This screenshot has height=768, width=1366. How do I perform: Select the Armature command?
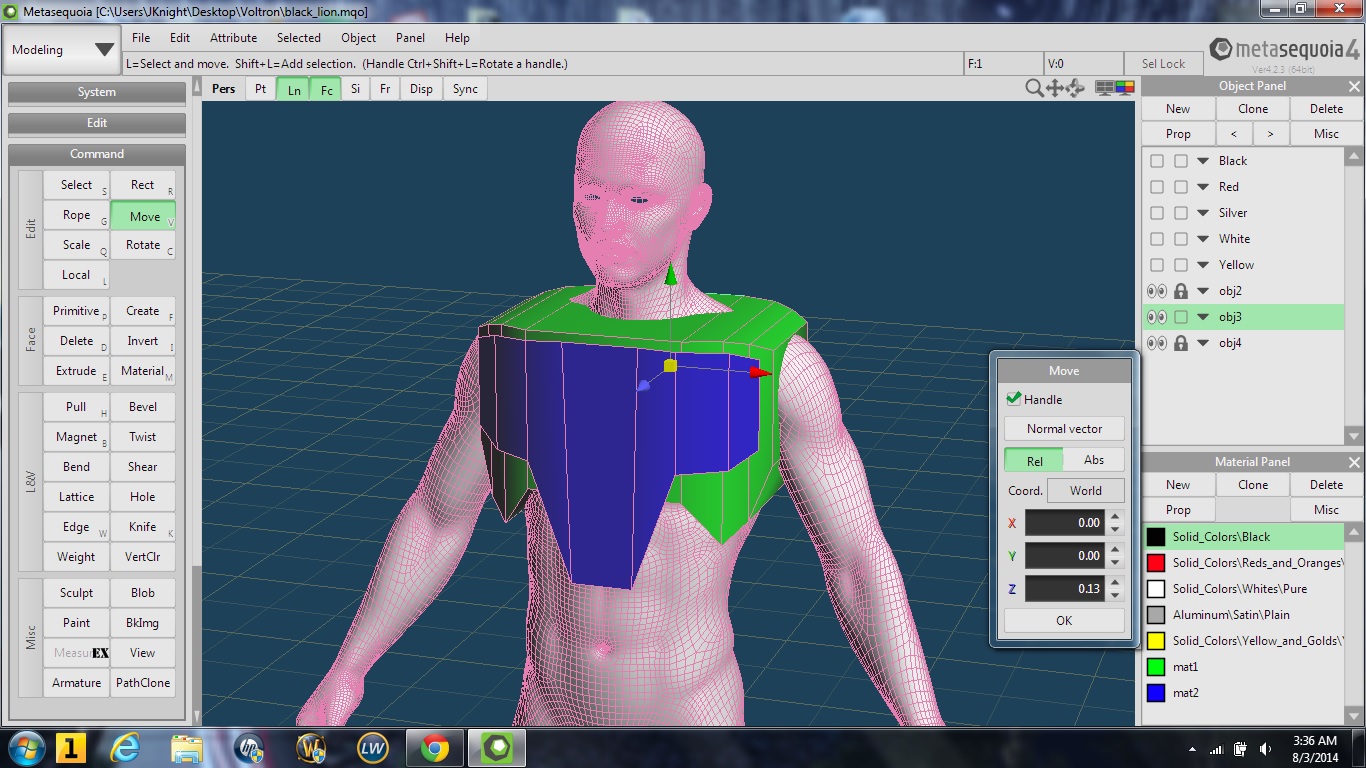click(x=77, y=683)
